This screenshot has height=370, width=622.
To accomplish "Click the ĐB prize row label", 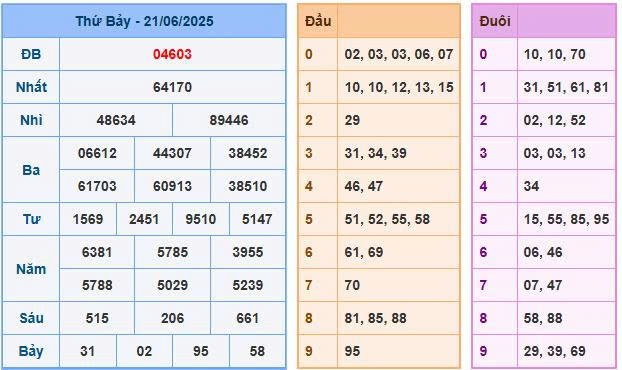I will (x=31, y=54).
